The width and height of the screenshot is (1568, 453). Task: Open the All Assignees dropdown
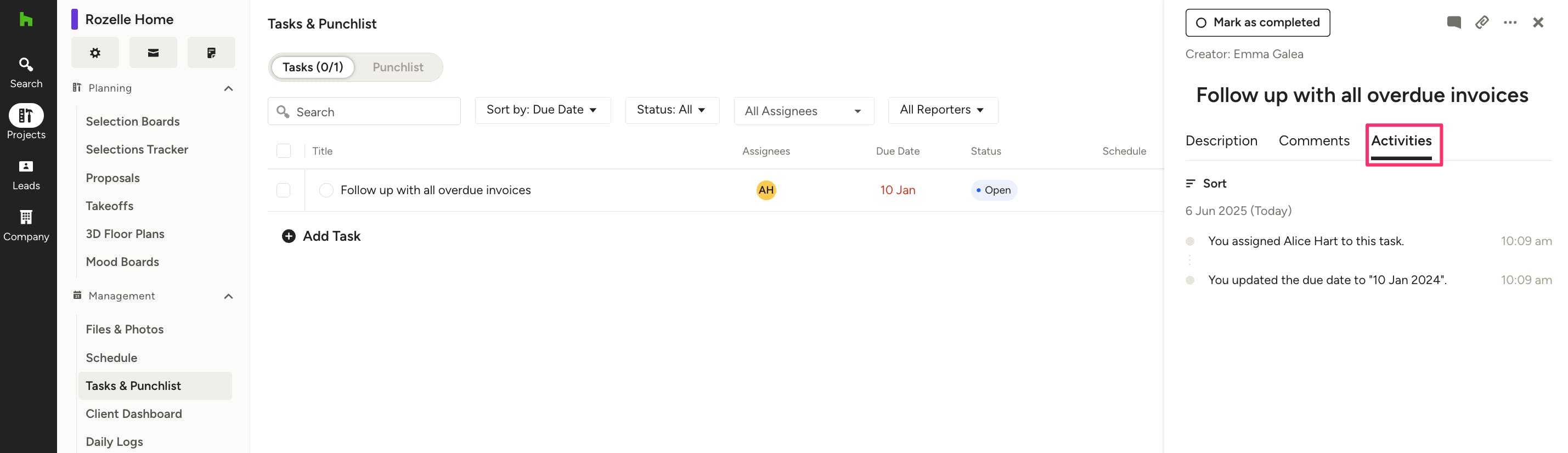[x=803, y=111]
